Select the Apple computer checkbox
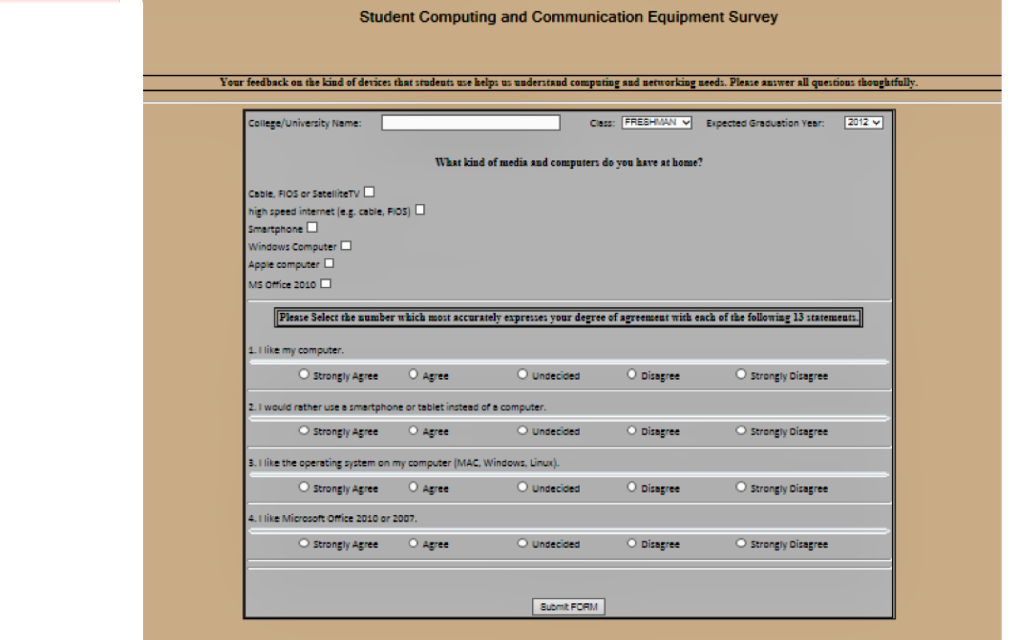The image size is (1024, 640). tap(329, 264)
